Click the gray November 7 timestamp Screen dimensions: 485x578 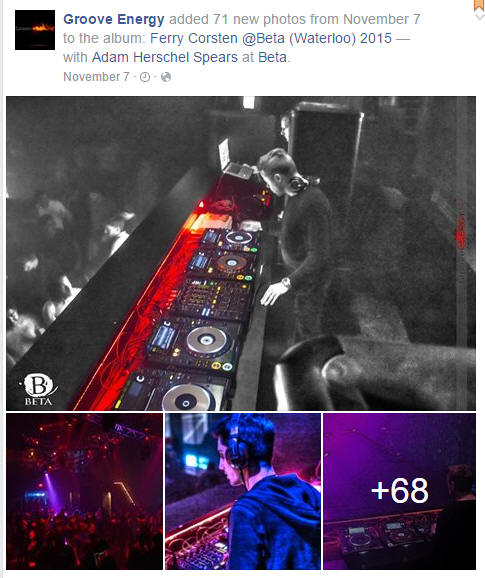coord(96,77)
